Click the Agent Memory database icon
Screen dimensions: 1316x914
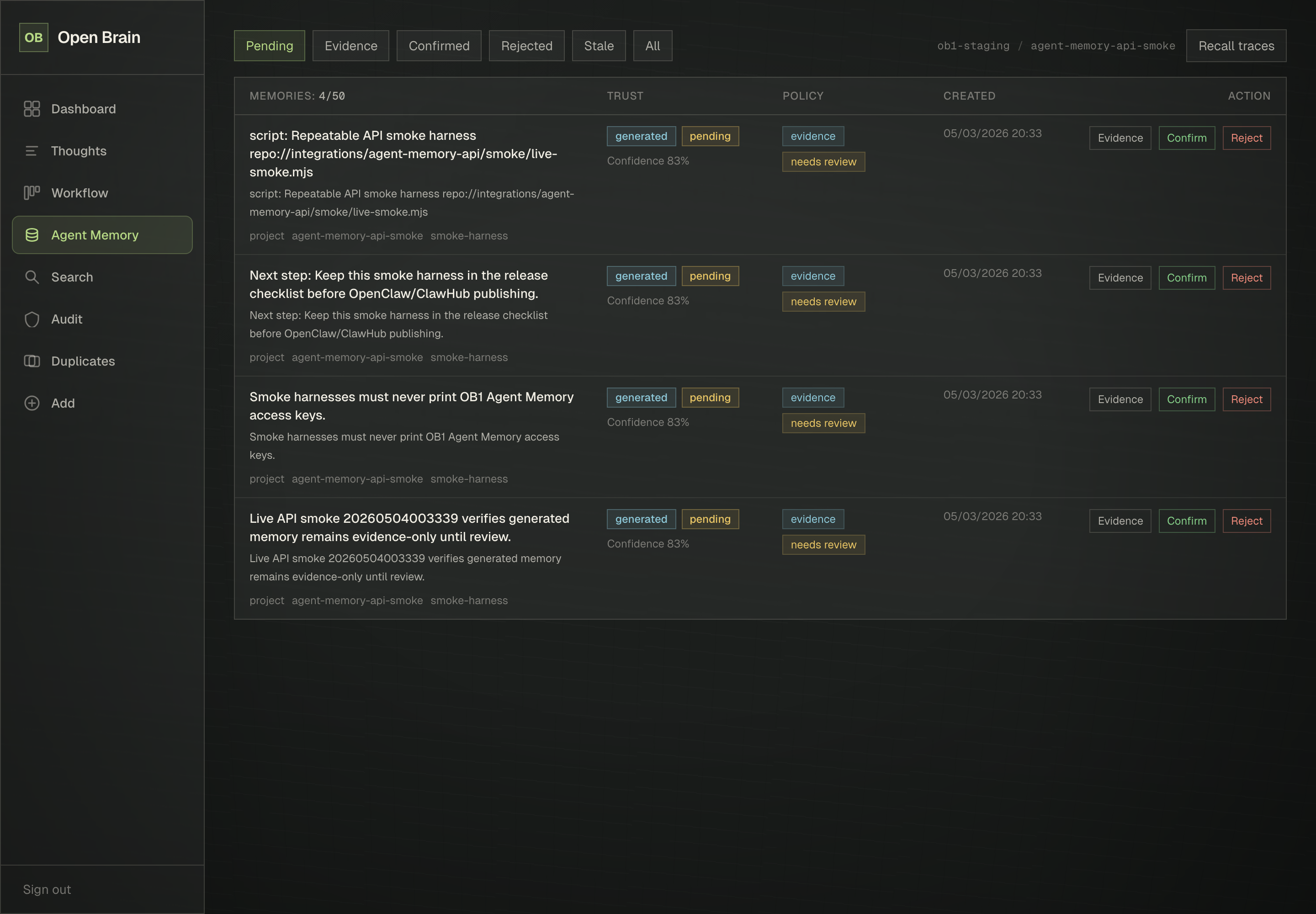32,235
